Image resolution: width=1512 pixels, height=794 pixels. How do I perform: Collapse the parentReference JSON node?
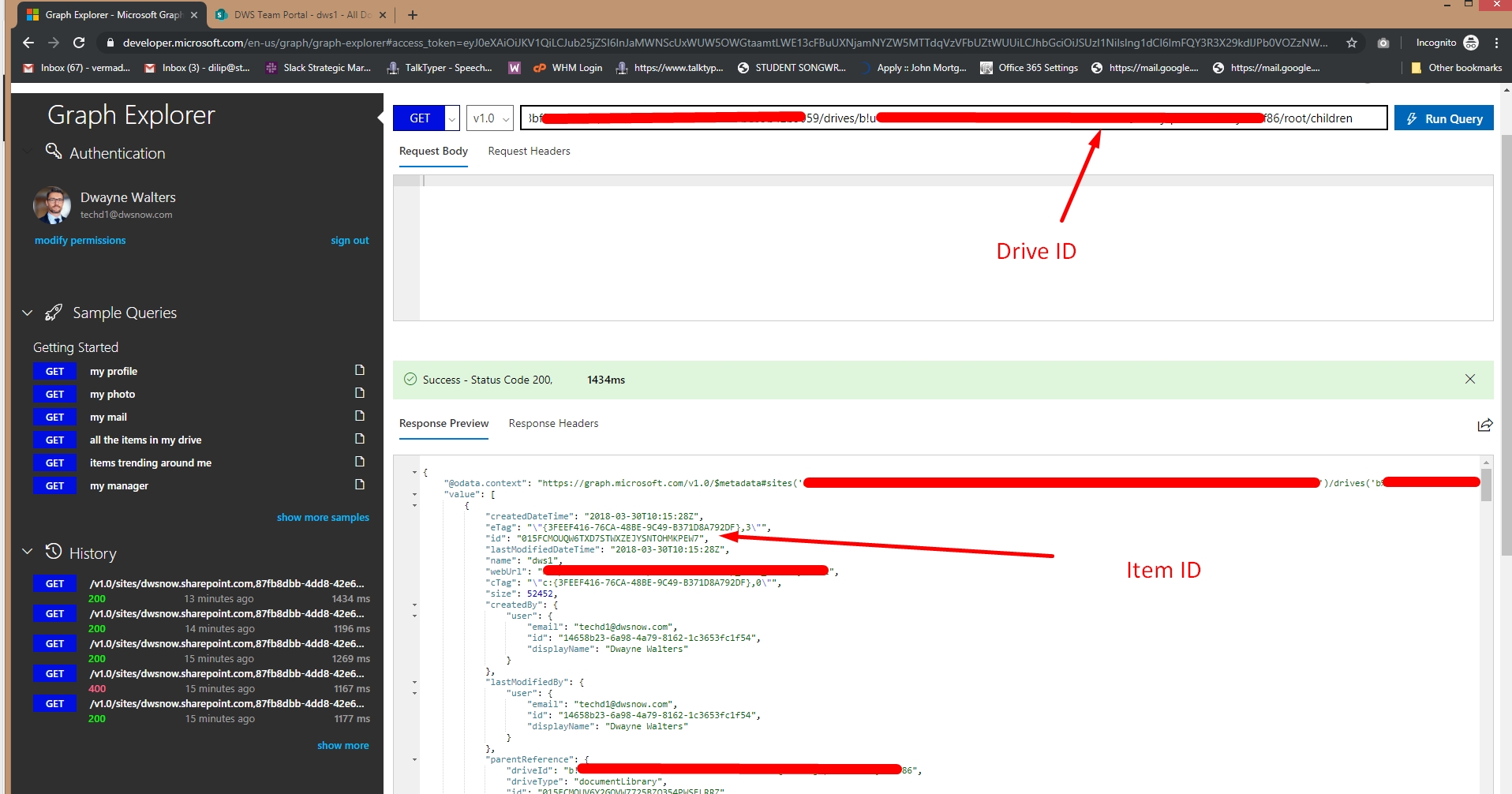pyautogui.click(x=414, y=759)
